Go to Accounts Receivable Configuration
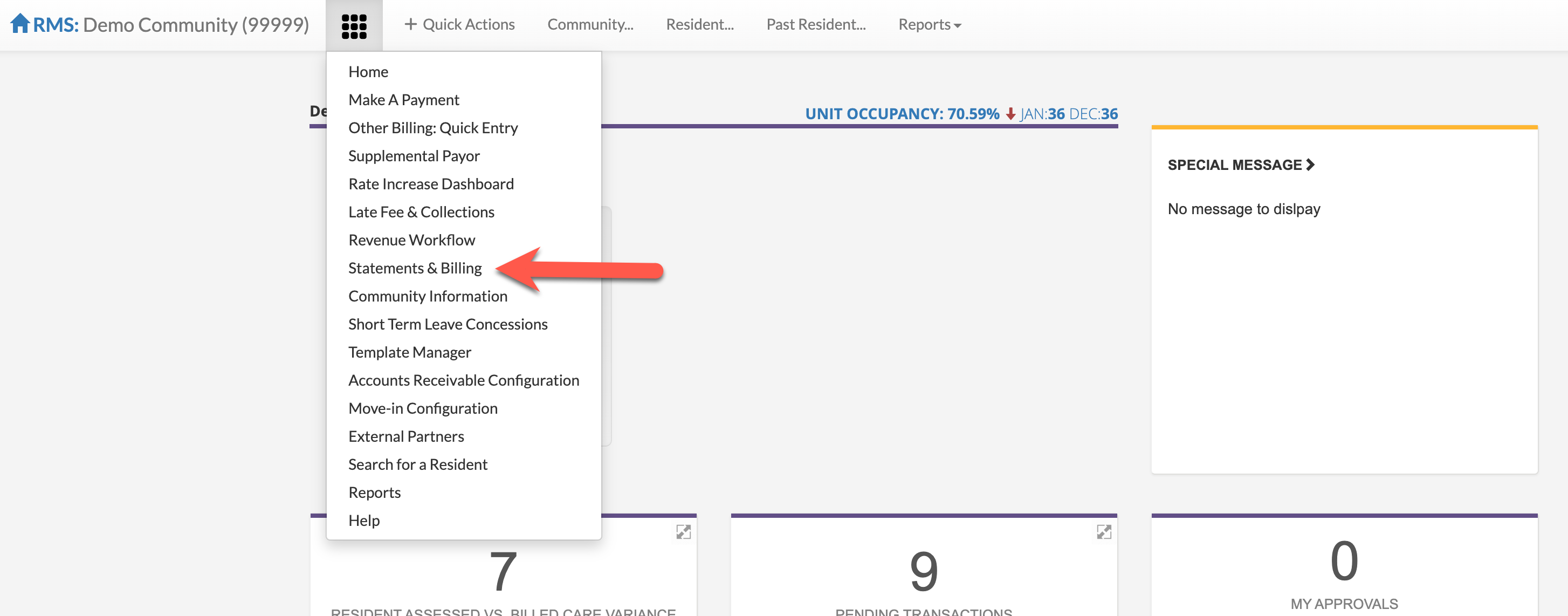 463,380
